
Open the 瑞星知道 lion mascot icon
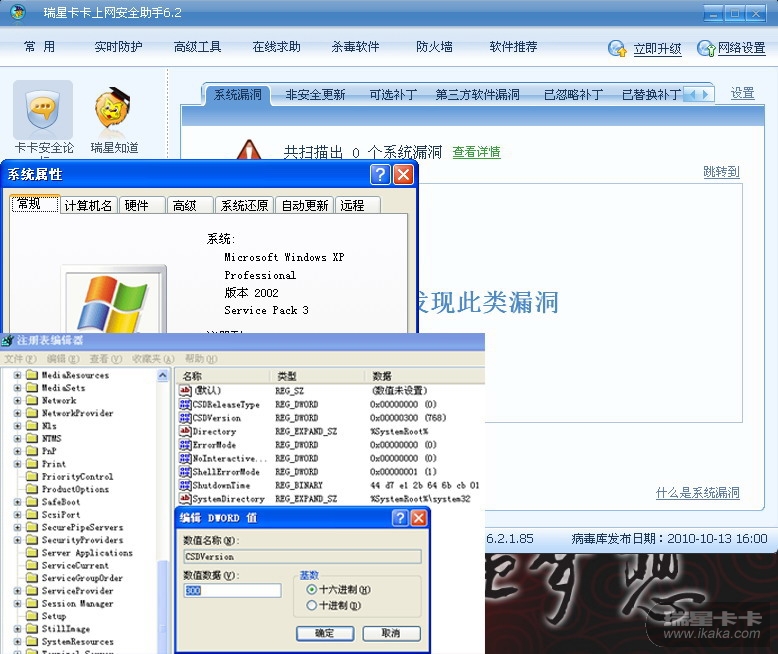point(114,109)
